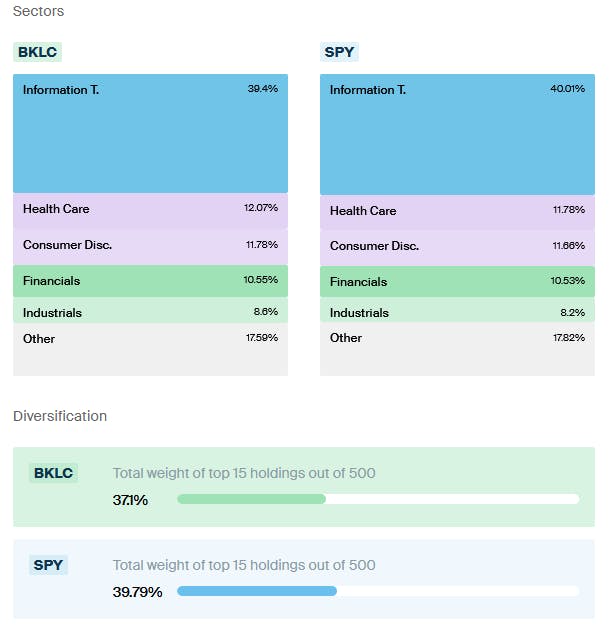Click the green BKLC top holdings progress bar

click(252, 499)
